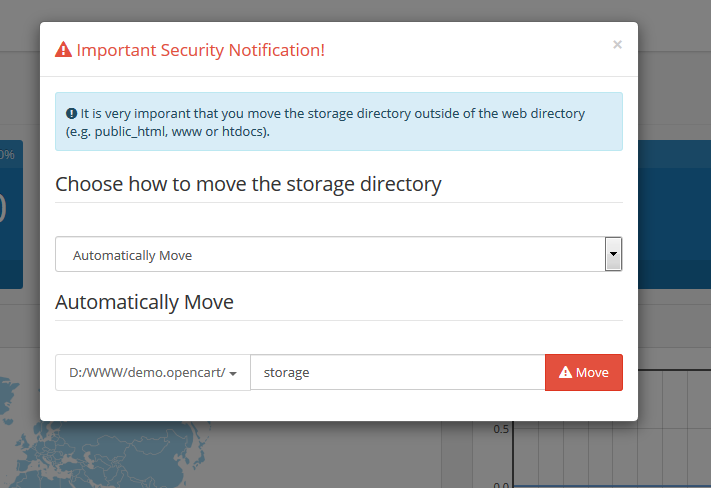The image size is (711, 488).
Task: Click the blue dashboard tile right of the dialog
Action: (x=674, y=214)
